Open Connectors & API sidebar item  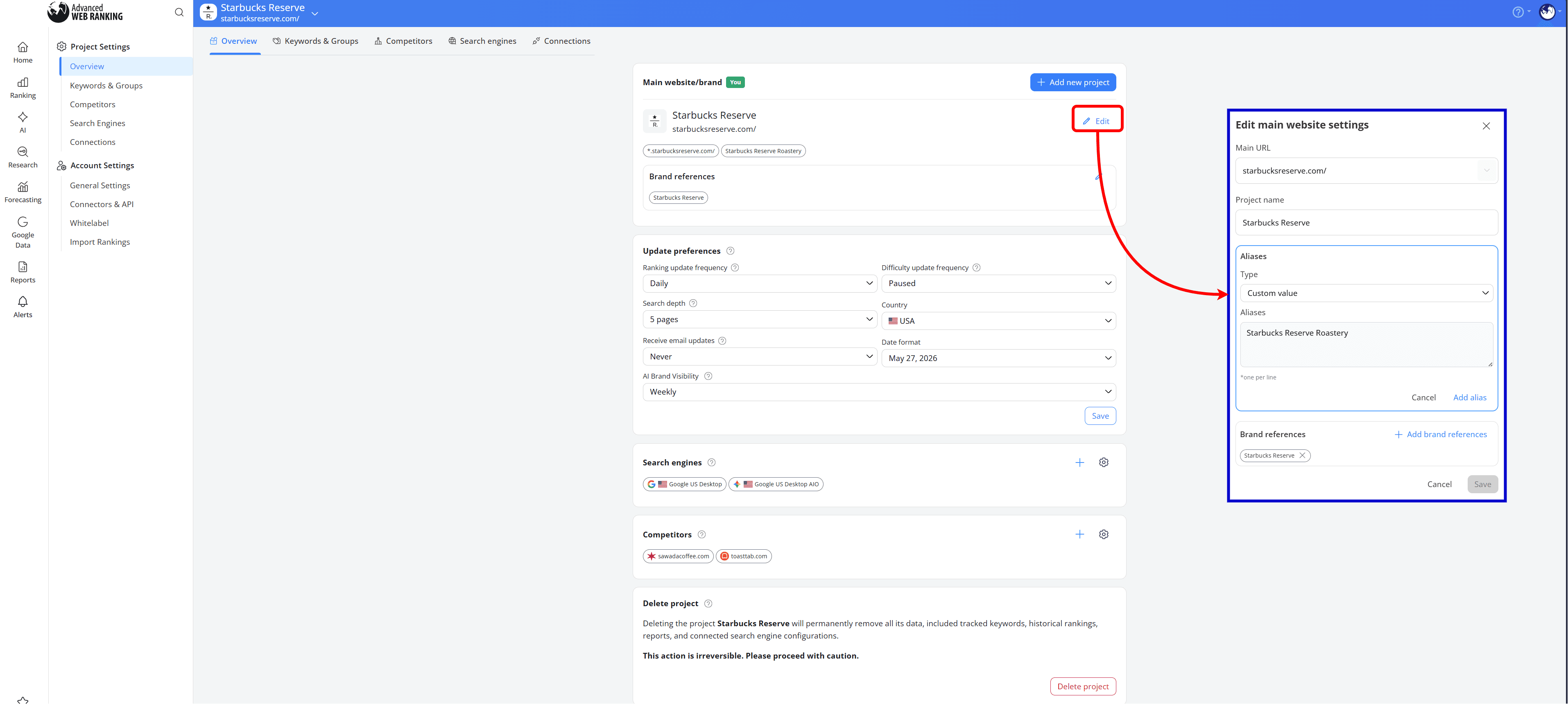(x=102, y=204)
